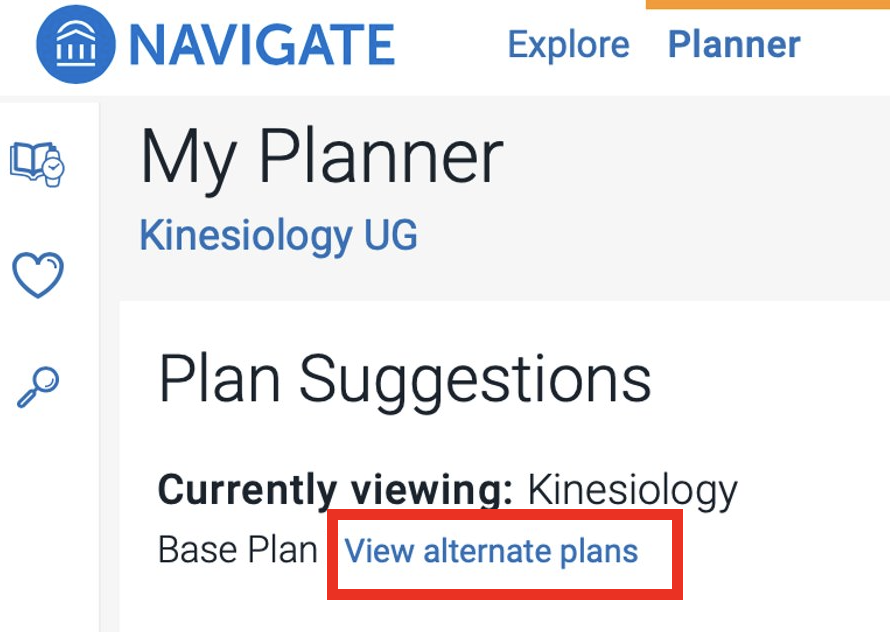Click the My Planner heading
This screenshot has height=632, width=890.
321,158
